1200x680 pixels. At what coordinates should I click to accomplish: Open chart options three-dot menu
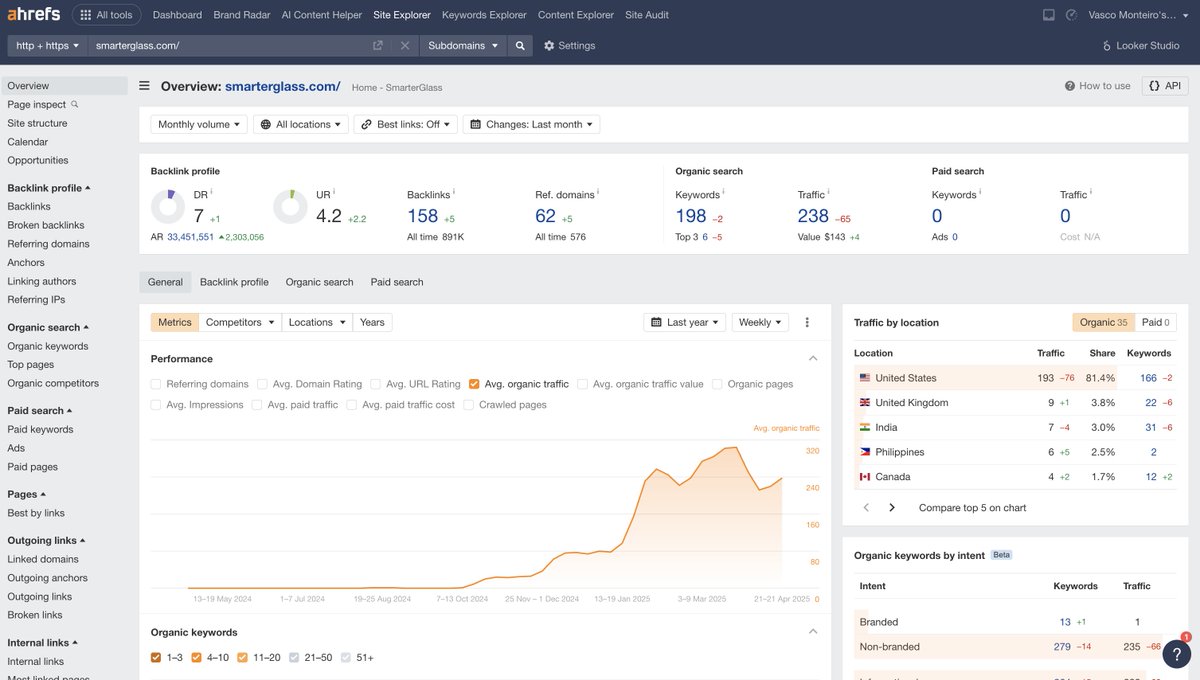pos(807,322)
